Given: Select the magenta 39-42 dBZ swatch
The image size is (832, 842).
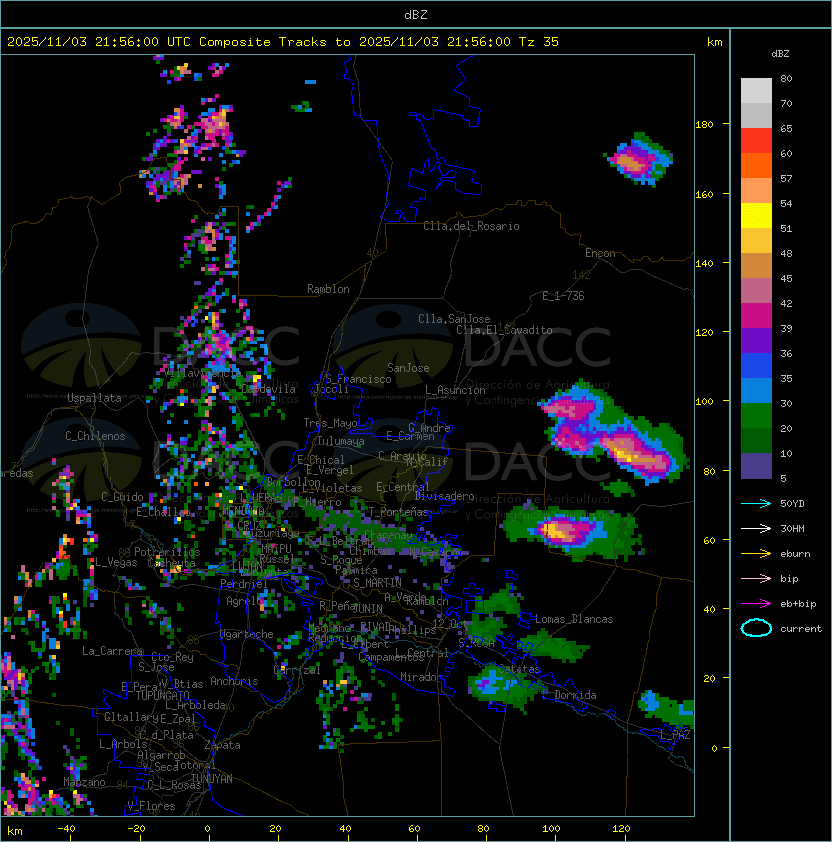Looking at the screenshot, I should (x=756, y=316).
